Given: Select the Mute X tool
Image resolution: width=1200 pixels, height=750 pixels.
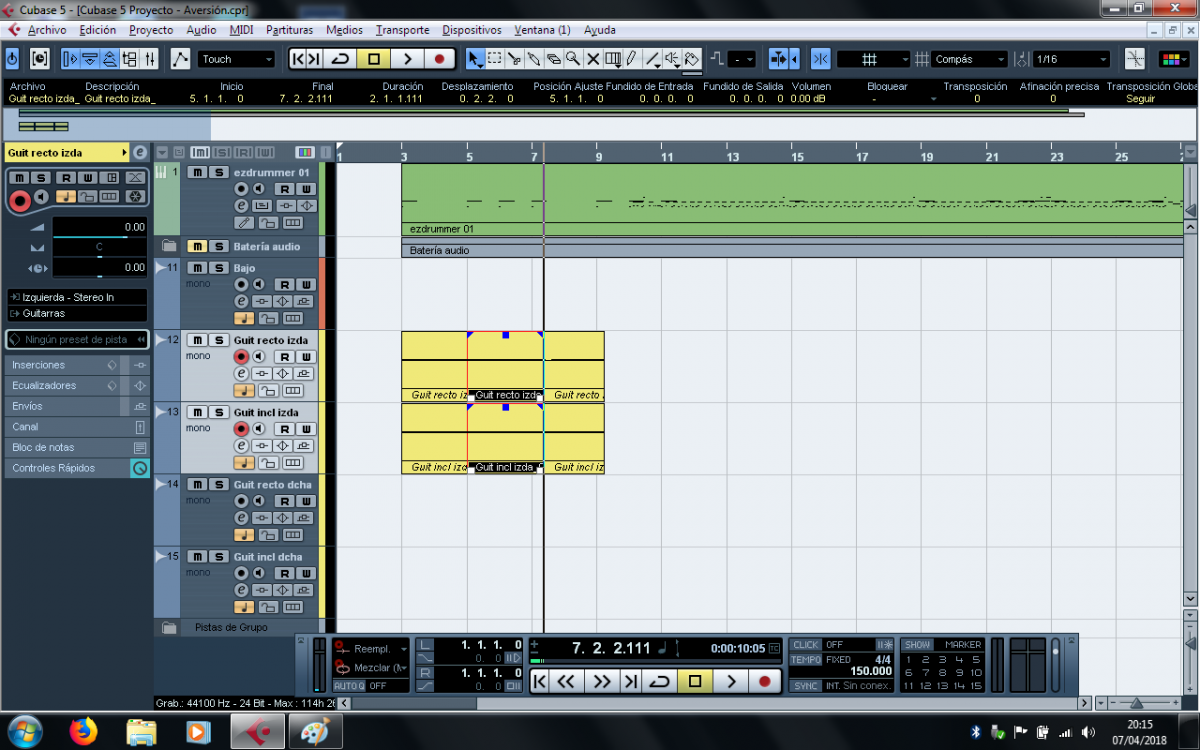Looking at the screenshot, I should tap(593, 59).
